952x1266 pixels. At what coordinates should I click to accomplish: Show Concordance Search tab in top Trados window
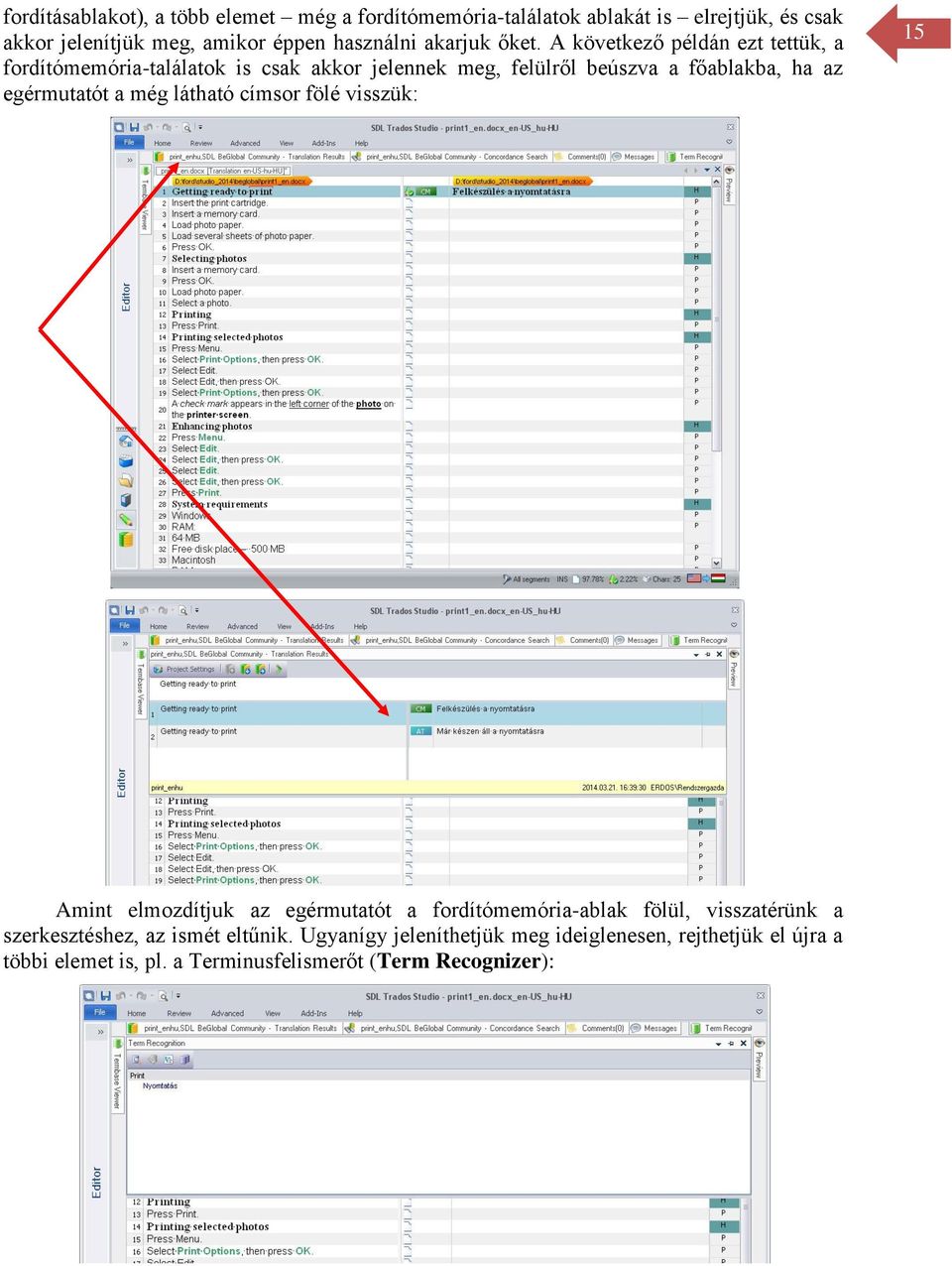[450, 157]
